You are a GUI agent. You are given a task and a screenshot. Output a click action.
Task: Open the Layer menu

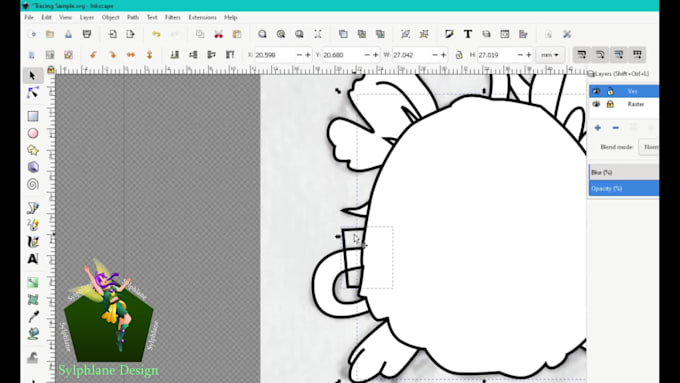[x=87, y=17]
